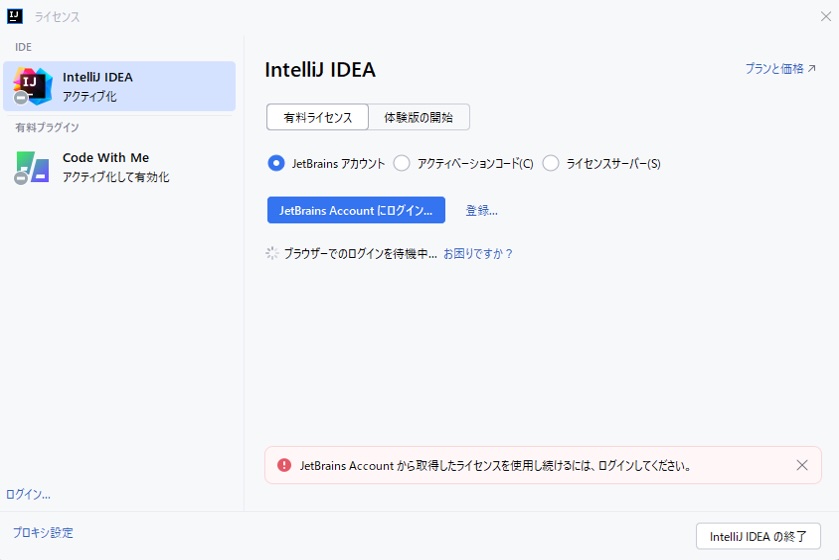This screenshot has width=839, height=560.
Task: Click the IntelliJ IDEA heading text
Action: 320,70
